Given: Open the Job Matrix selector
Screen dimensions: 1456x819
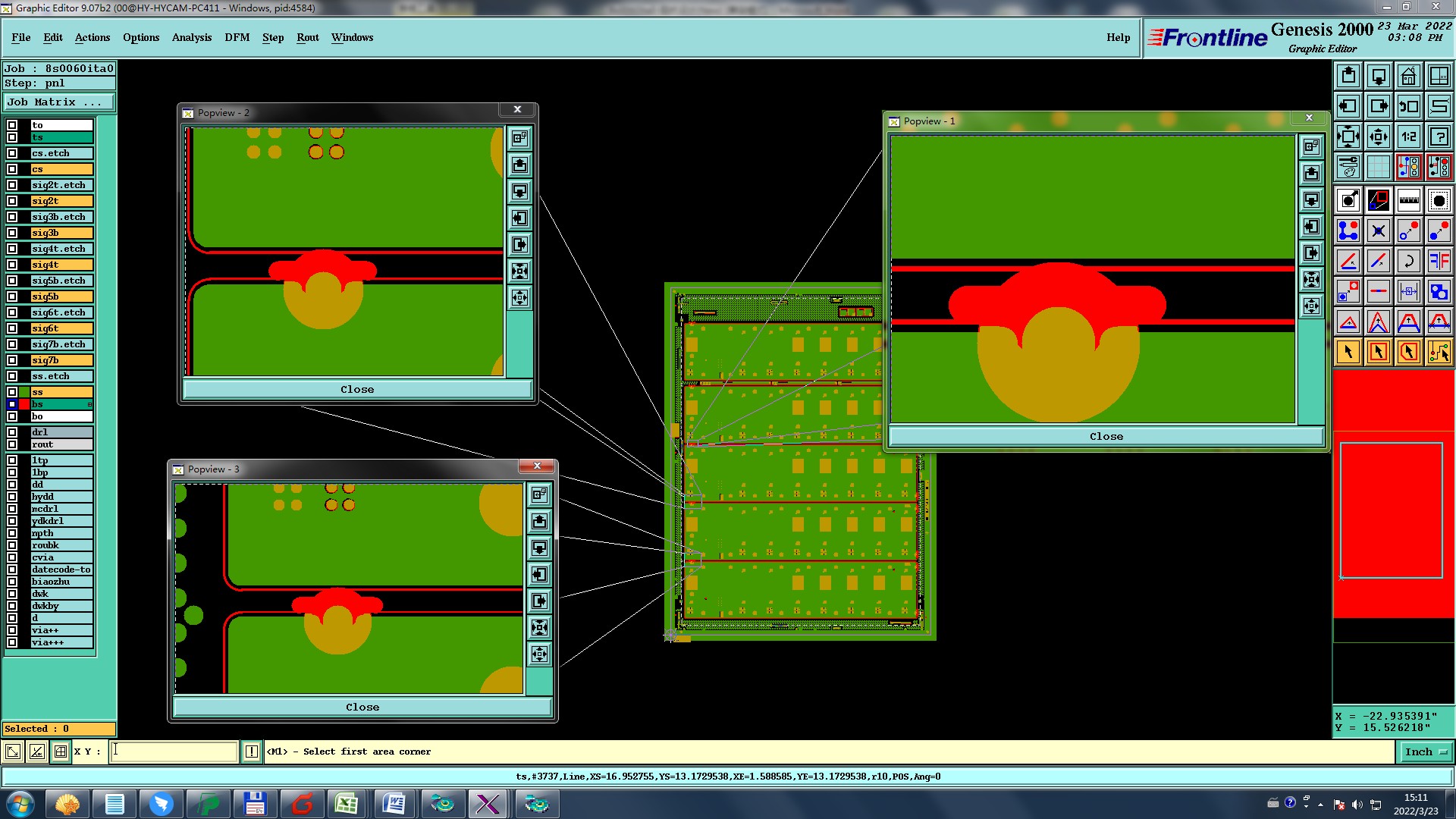Looking at the screenshot, I should [59, 102].
